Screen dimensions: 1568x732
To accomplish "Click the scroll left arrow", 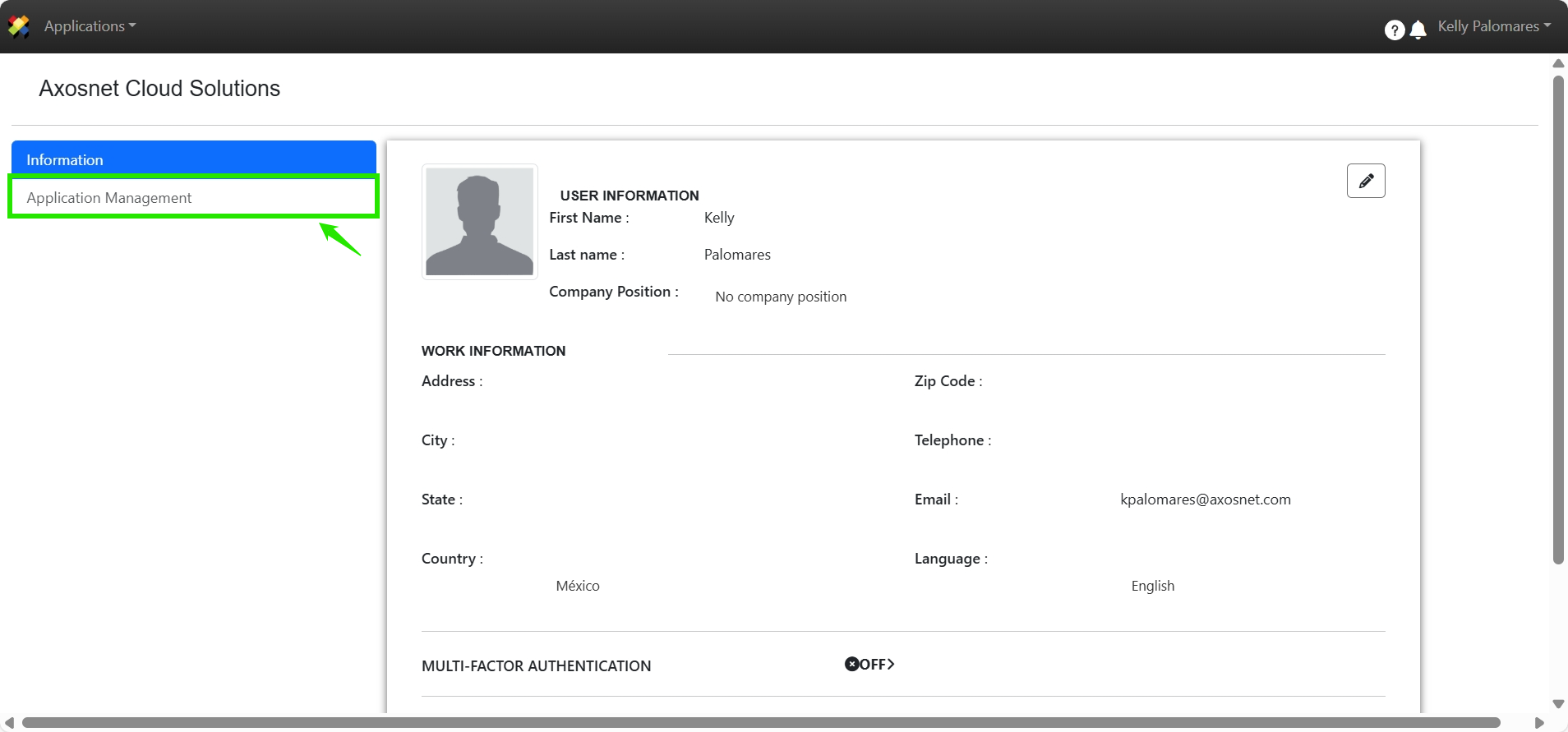I will [x=9, y=723].
